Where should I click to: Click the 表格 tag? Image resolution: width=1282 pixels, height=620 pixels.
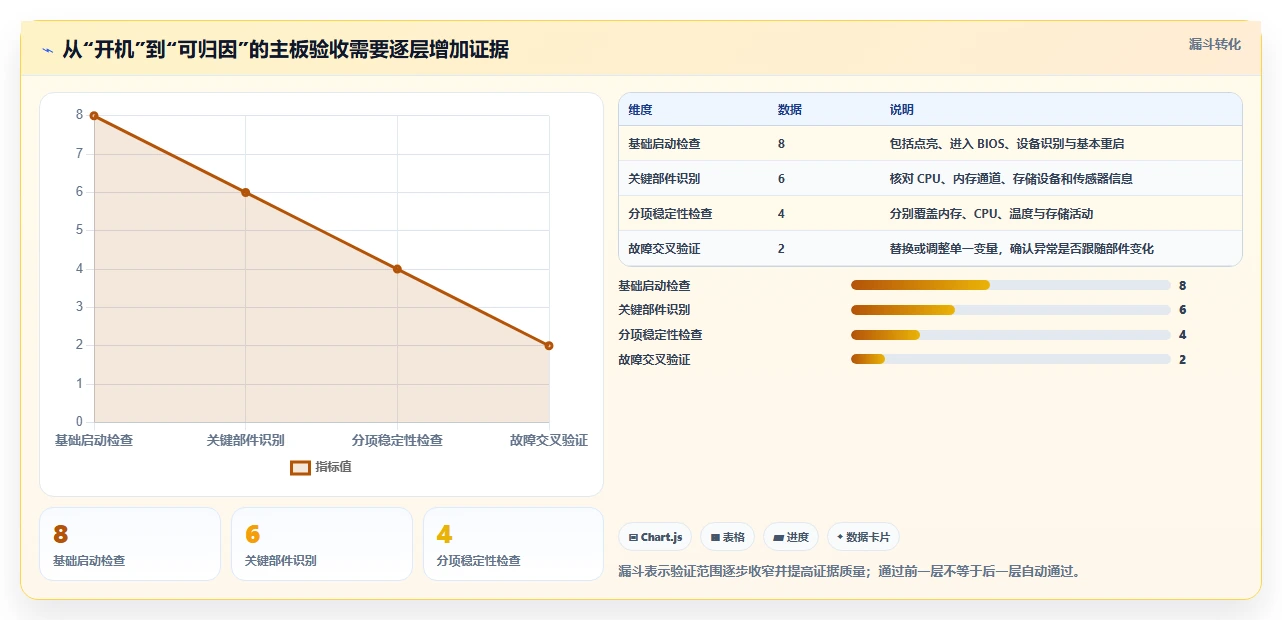tap(727, 537)
